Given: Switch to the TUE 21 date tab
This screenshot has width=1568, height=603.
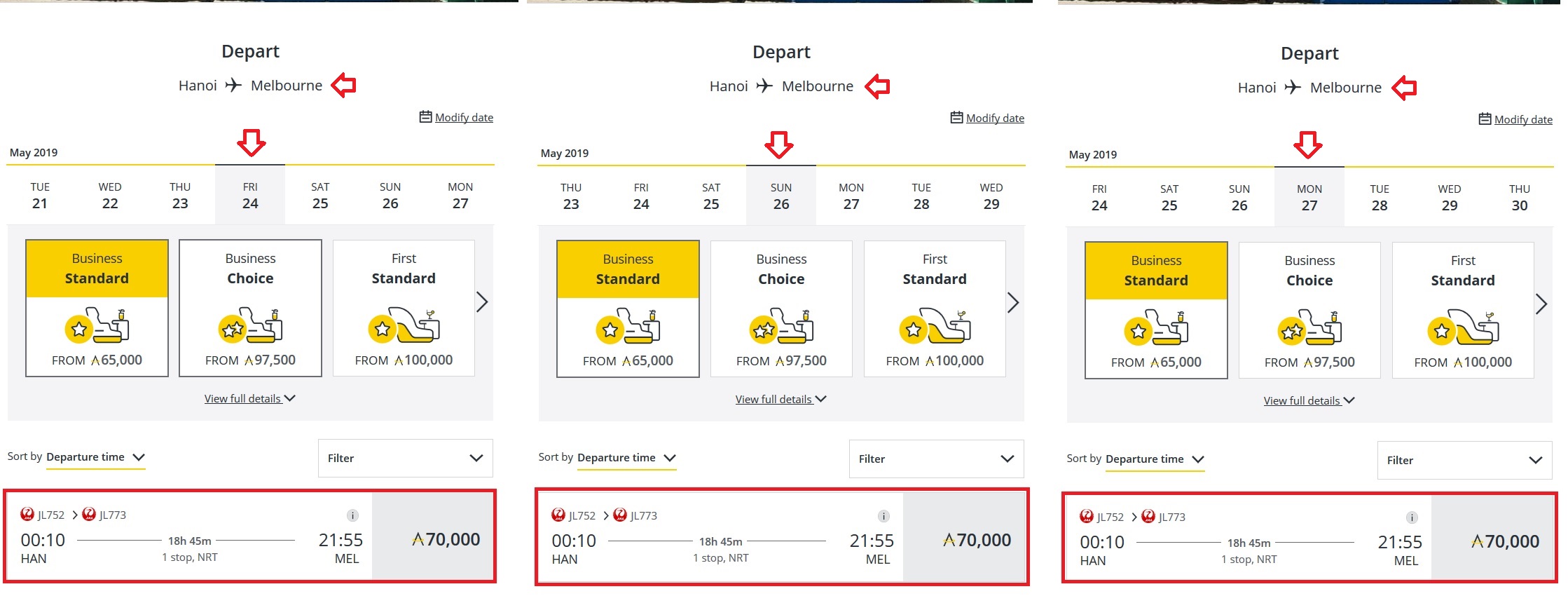Looking at the screenshot, I should pyautogui.click(x=40, y=196).
